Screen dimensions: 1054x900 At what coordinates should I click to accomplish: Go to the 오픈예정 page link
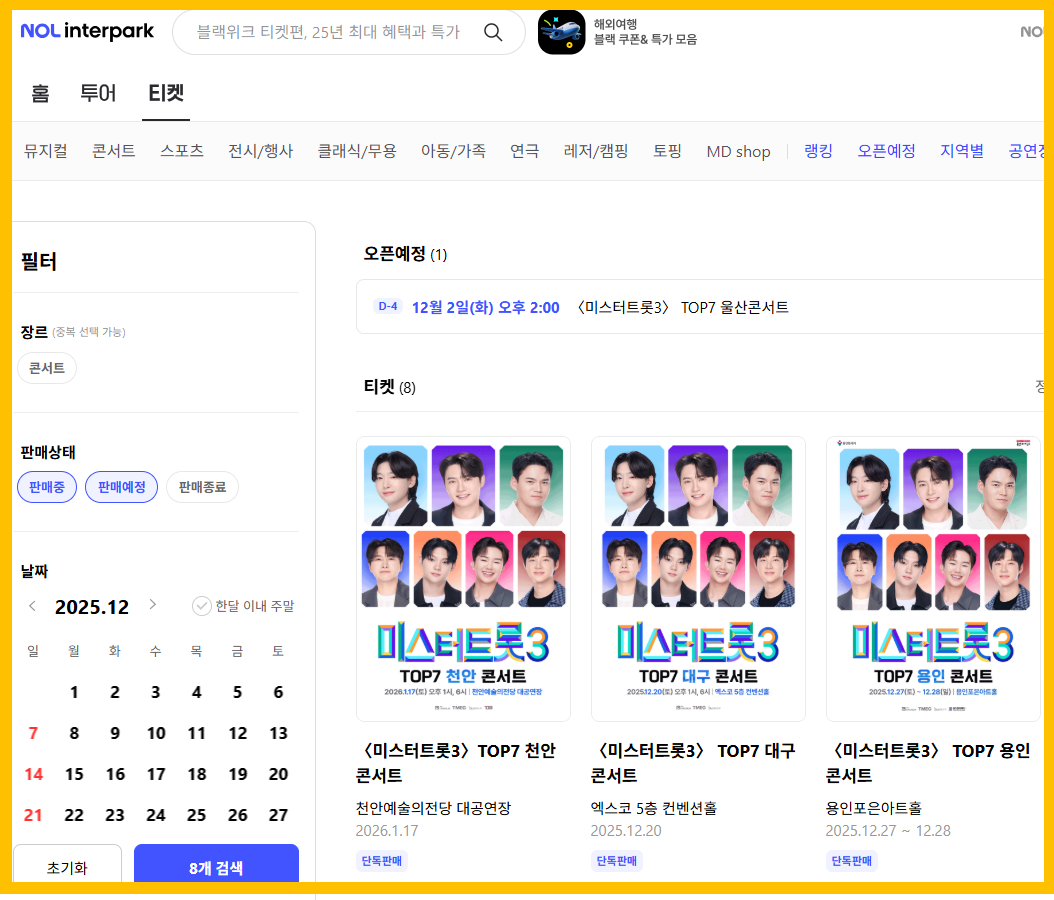[886, 151]
